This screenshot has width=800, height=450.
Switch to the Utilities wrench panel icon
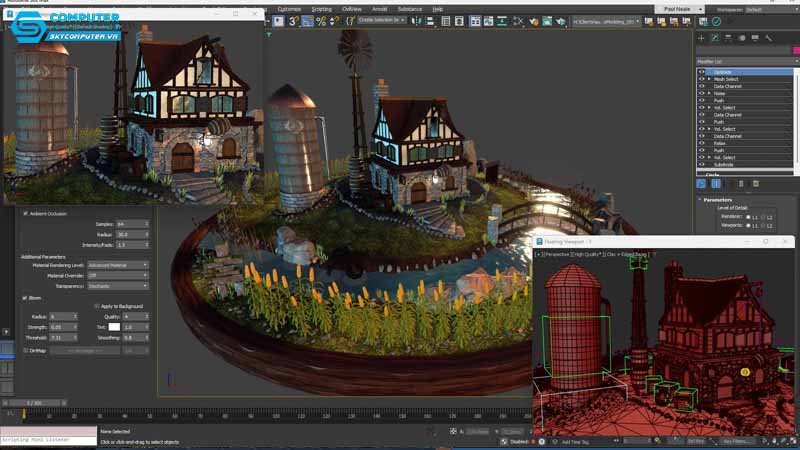[769, 38]
